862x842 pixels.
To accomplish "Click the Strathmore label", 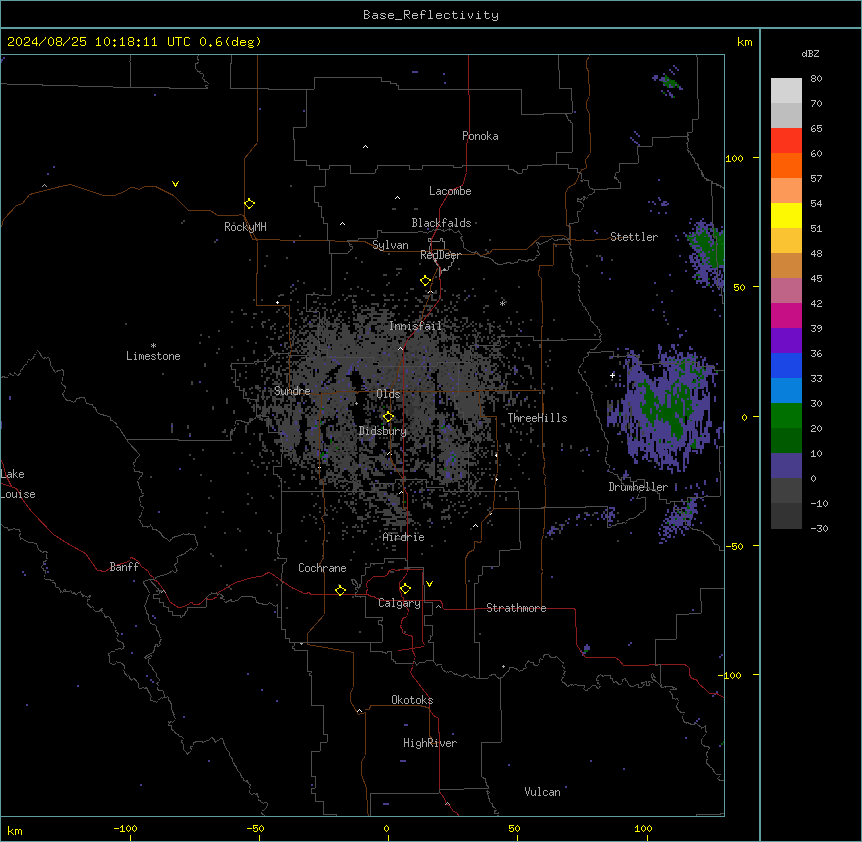I will 516,608.
